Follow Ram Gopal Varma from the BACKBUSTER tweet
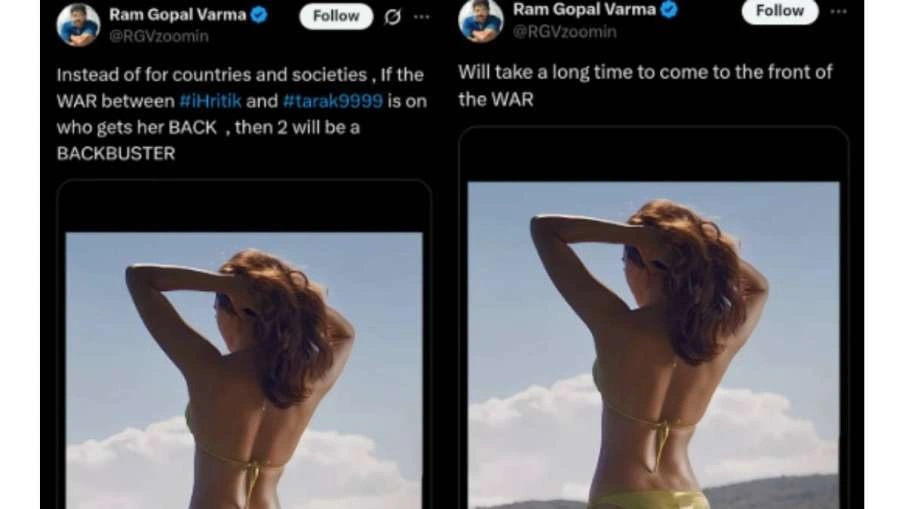Viewport: 905px width, 509px height. coord(336,16)
